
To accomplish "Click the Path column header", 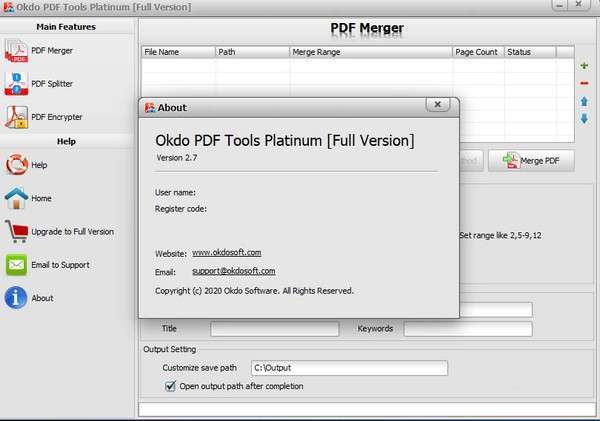I will (252, 52).
